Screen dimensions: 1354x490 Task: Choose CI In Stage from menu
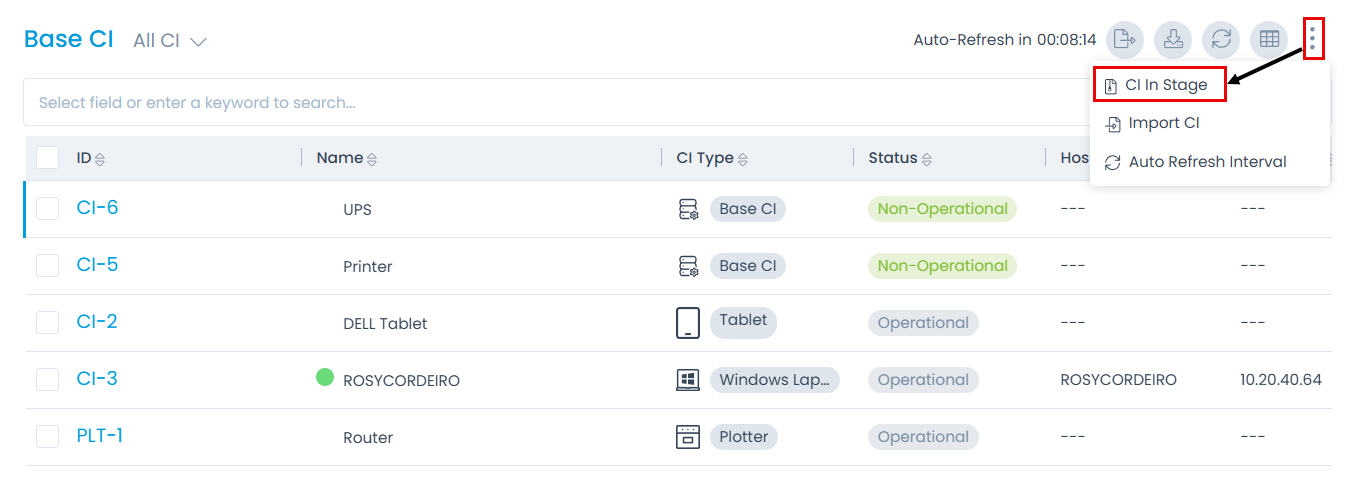point(1160,86)
